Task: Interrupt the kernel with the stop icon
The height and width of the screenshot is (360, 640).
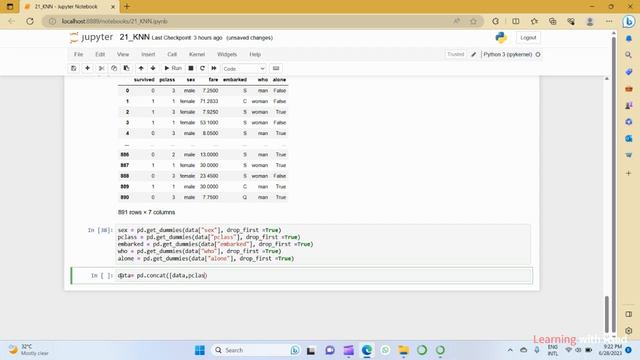Action: pyautogui.click(x=191, y=68)
